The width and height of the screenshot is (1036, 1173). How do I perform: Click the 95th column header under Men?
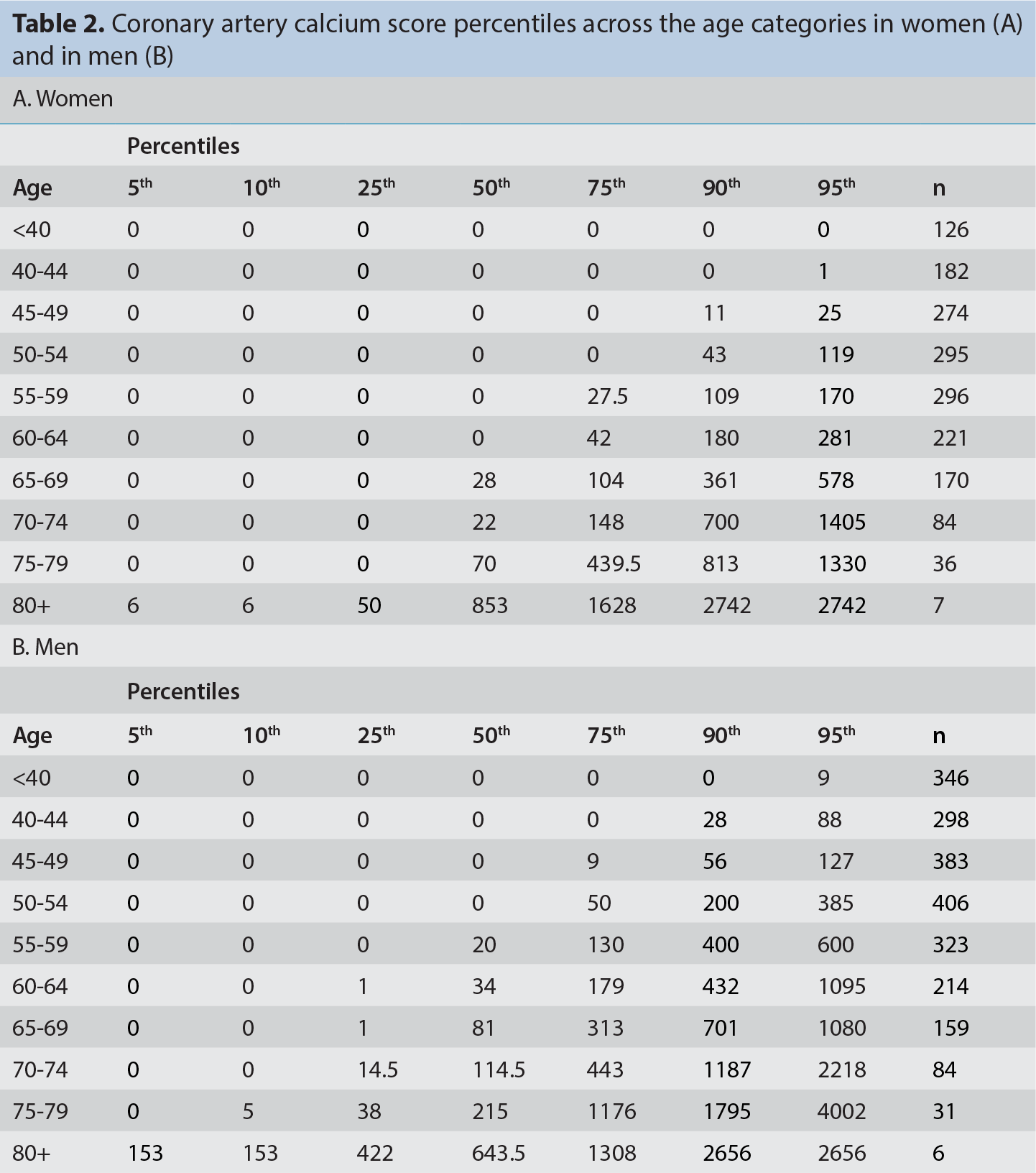(836, 735)
